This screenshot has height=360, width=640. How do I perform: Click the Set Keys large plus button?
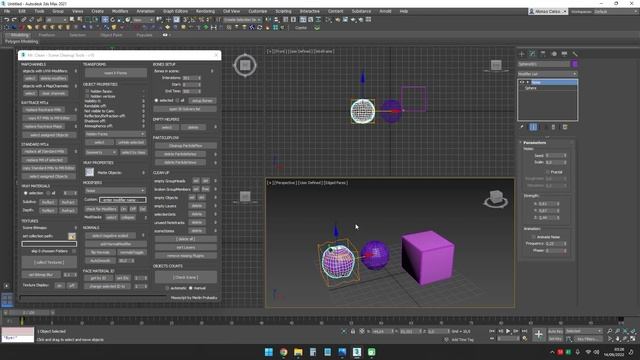pos(538,335)
